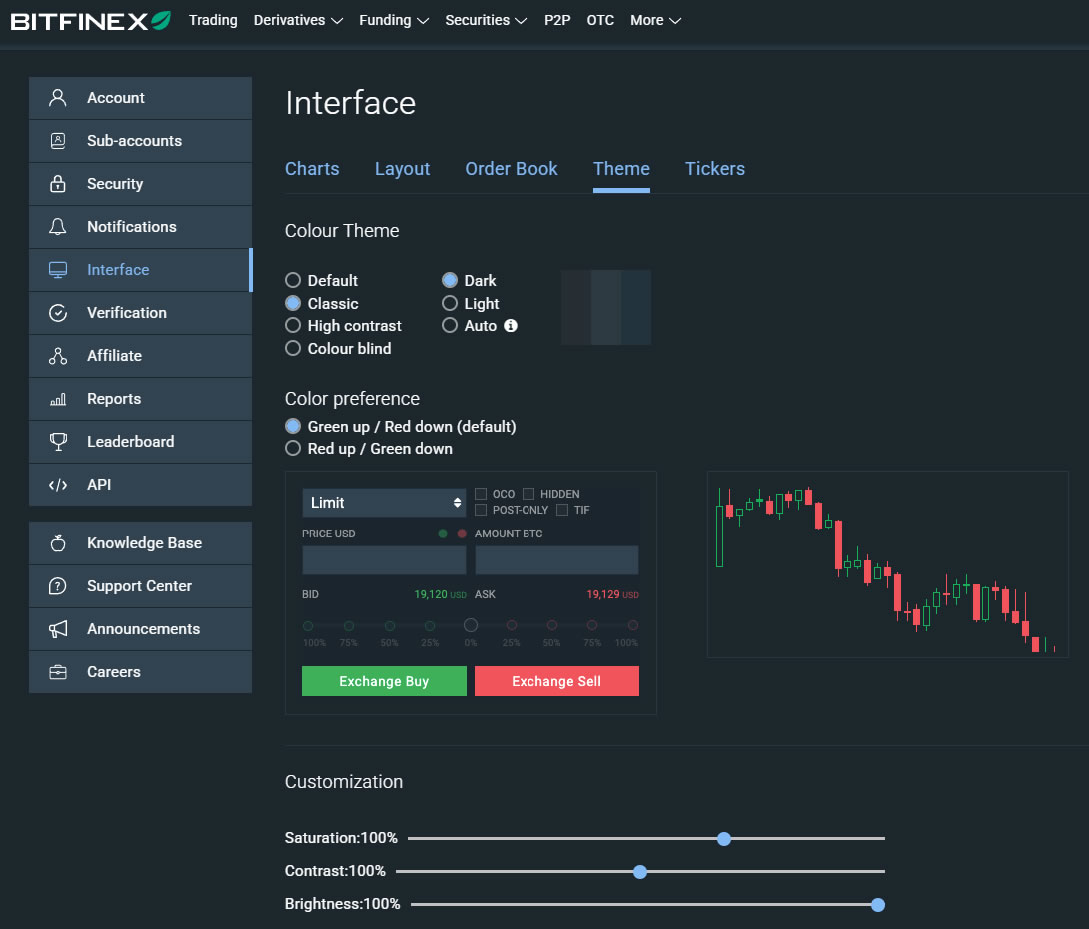Click the Account sidebar icon
Viewport: 1089px width, 929px height.
point(58,98)
